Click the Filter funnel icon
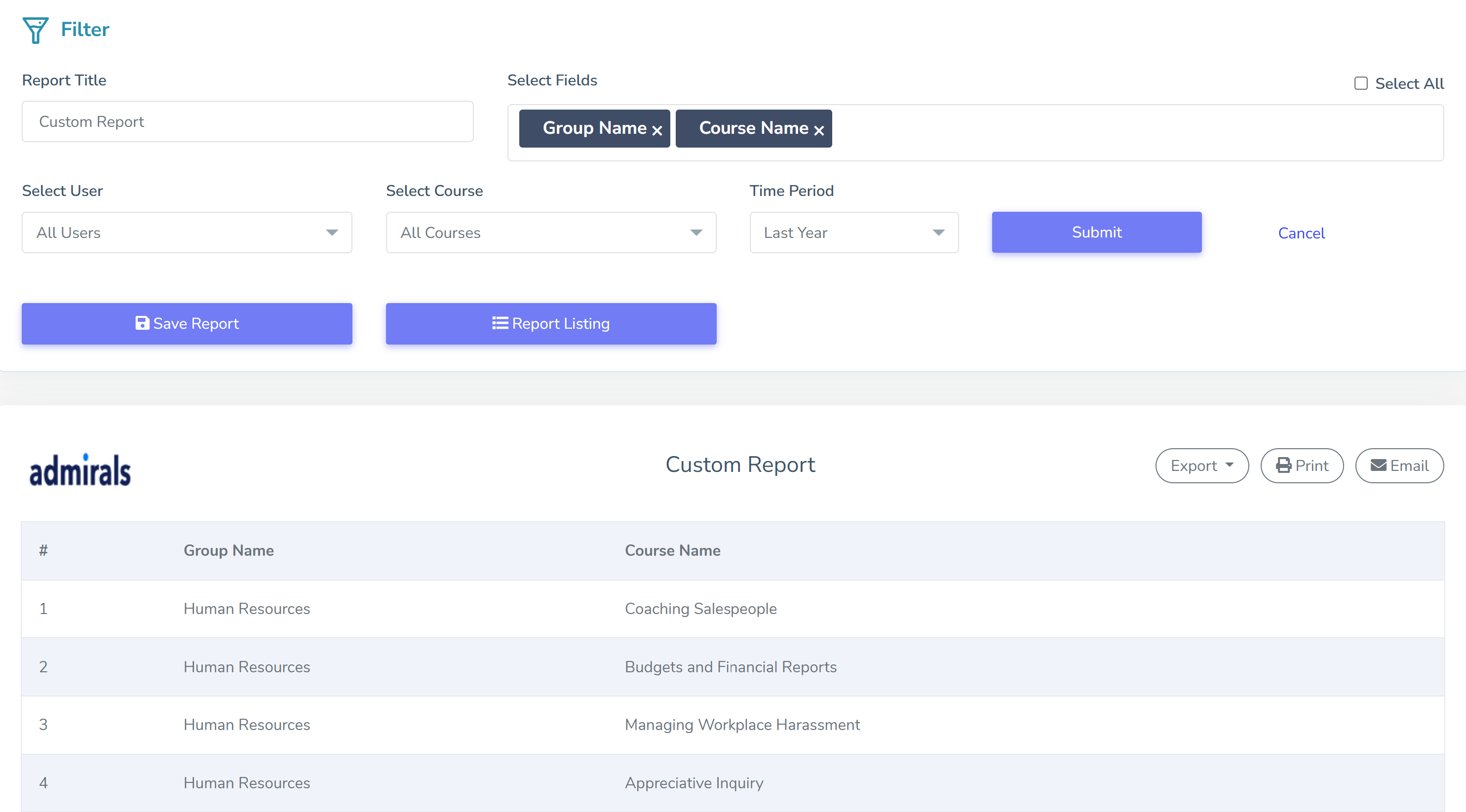The width and height of the screenshot is (1466, 812). click(35, 29)
